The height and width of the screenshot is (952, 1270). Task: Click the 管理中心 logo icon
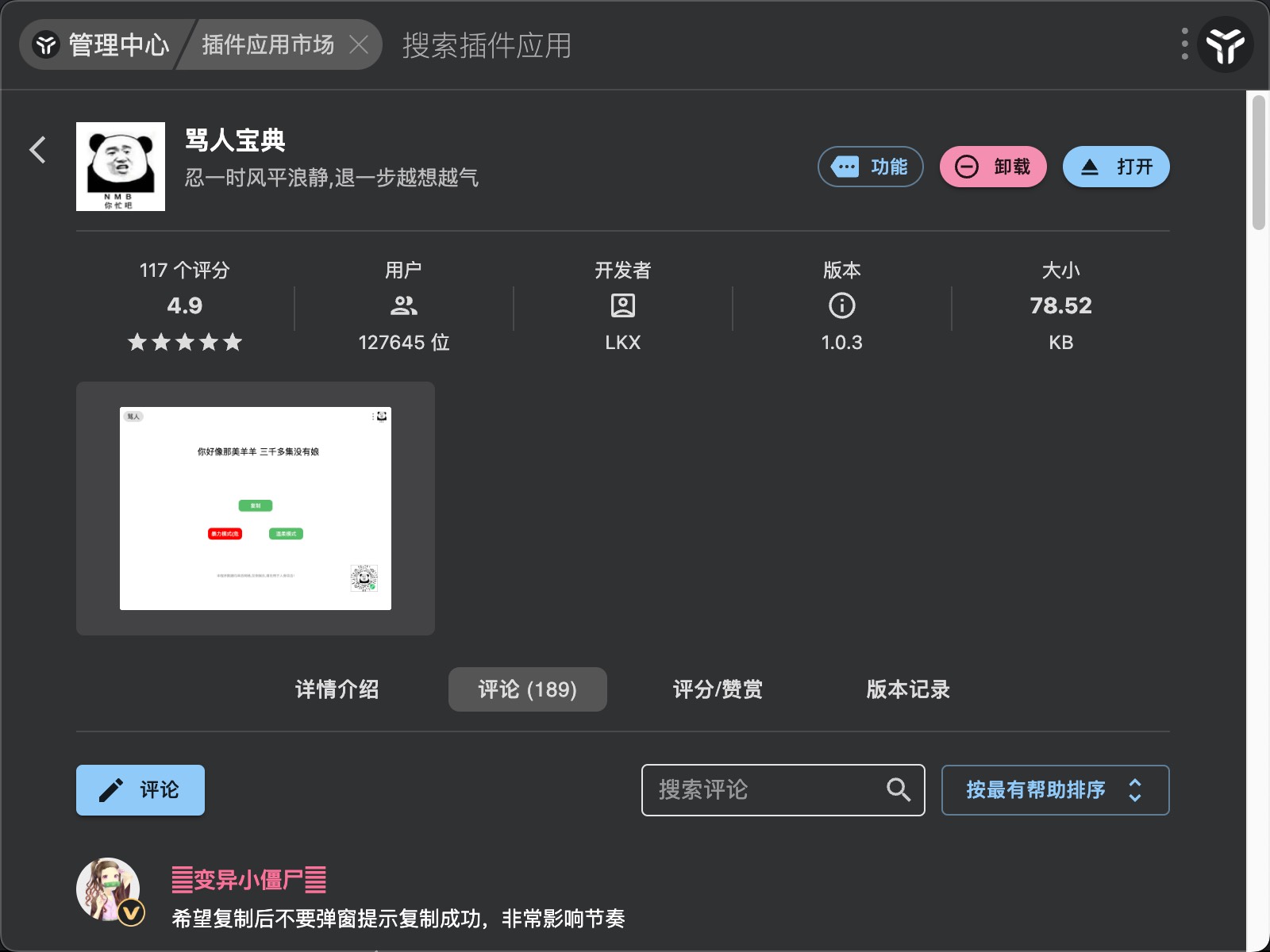tap(47, 44)
